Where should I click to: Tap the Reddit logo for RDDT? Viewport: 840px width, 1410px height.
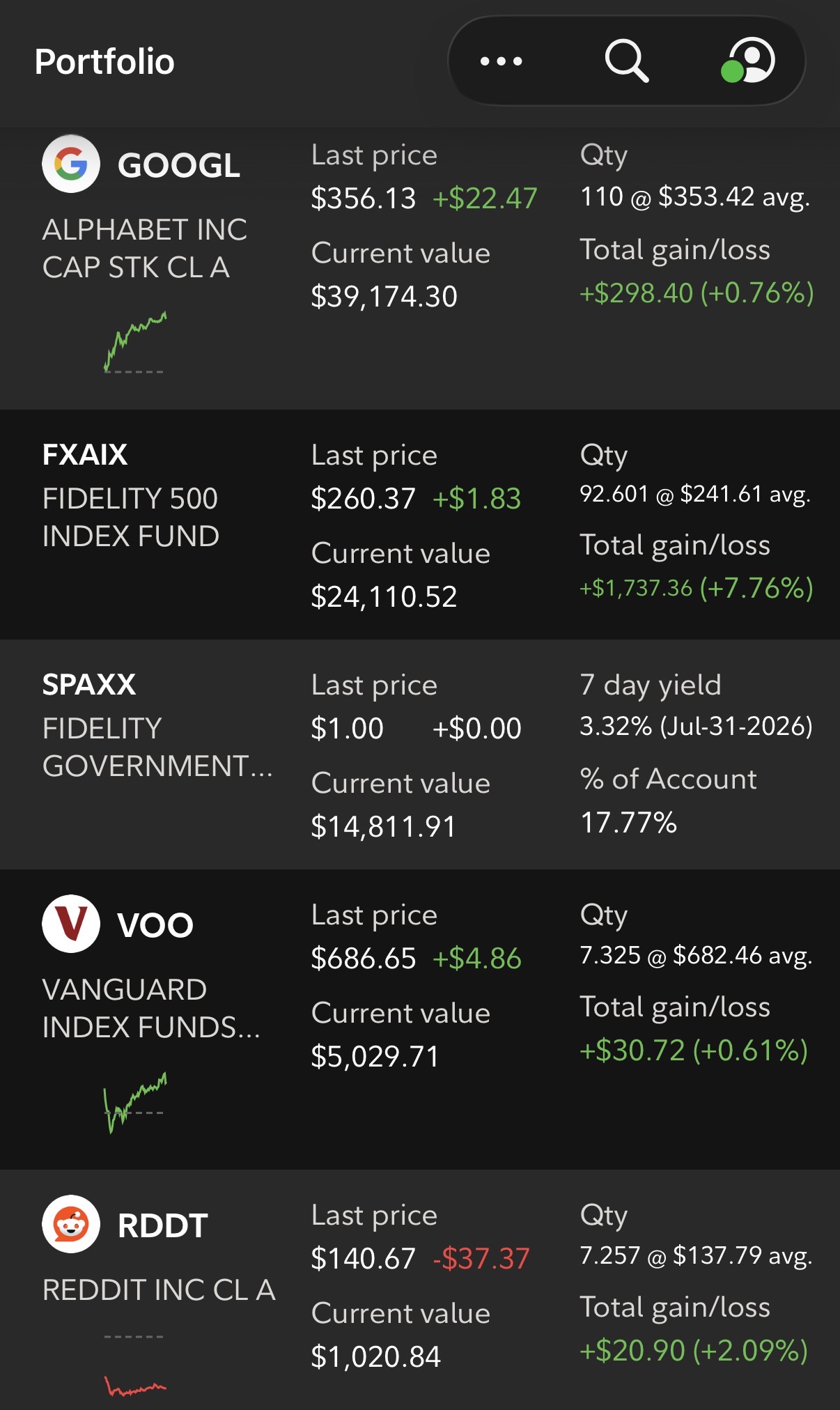(x=71, y=1224)
